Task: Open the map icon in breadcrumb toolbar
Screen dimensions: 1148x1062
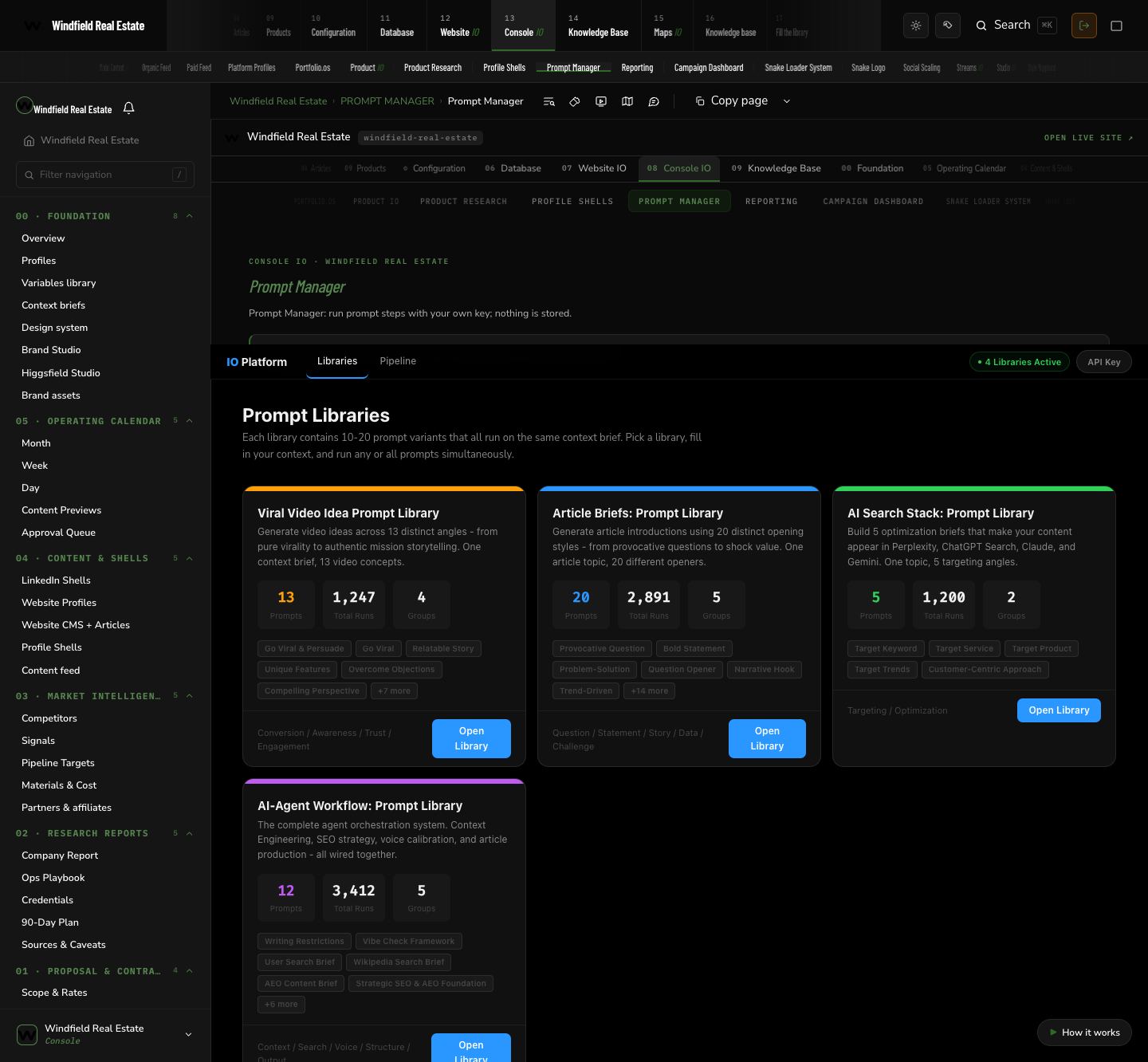Action: point(627,101)
